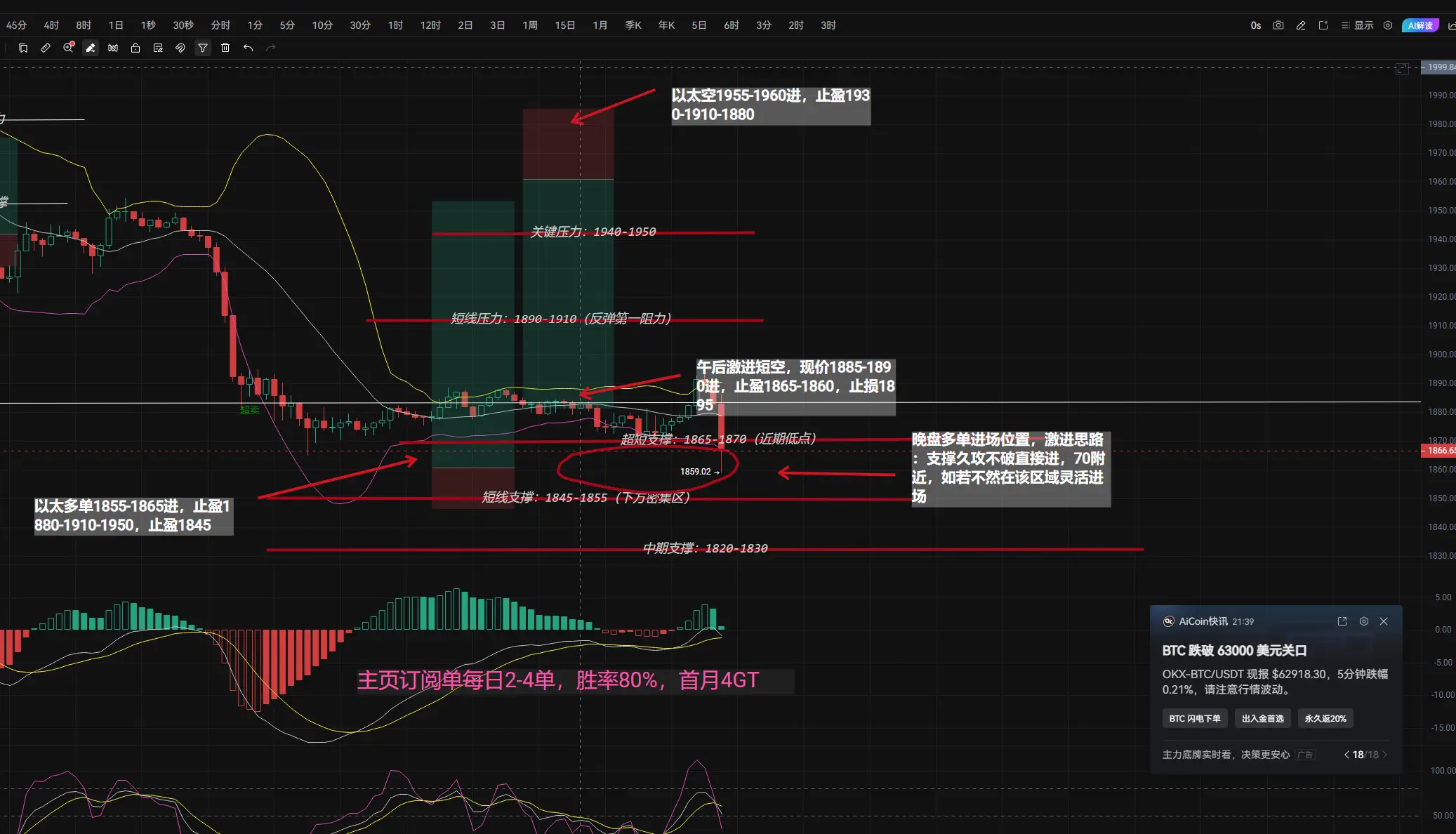Open the 主力底牌实时看 ad link

(1226, 755)
